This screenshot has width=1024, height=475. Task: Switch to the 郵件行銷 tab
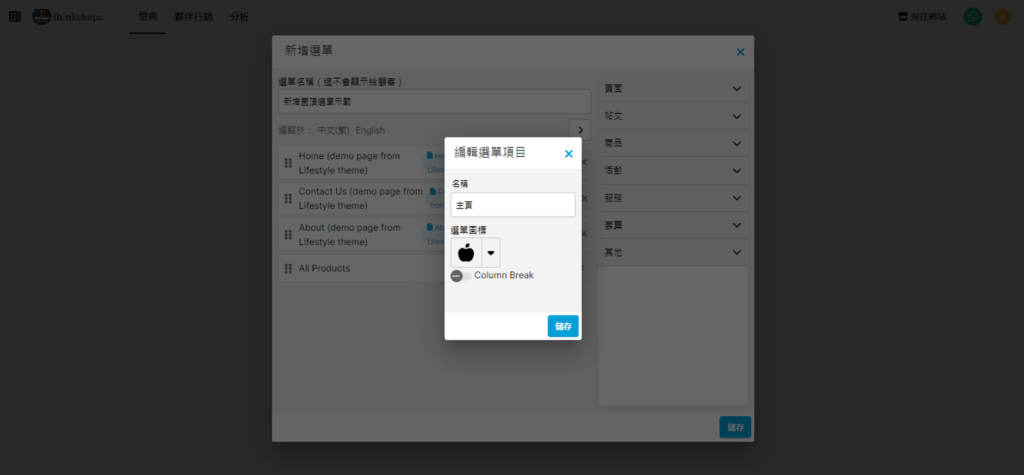pos(193,17)
